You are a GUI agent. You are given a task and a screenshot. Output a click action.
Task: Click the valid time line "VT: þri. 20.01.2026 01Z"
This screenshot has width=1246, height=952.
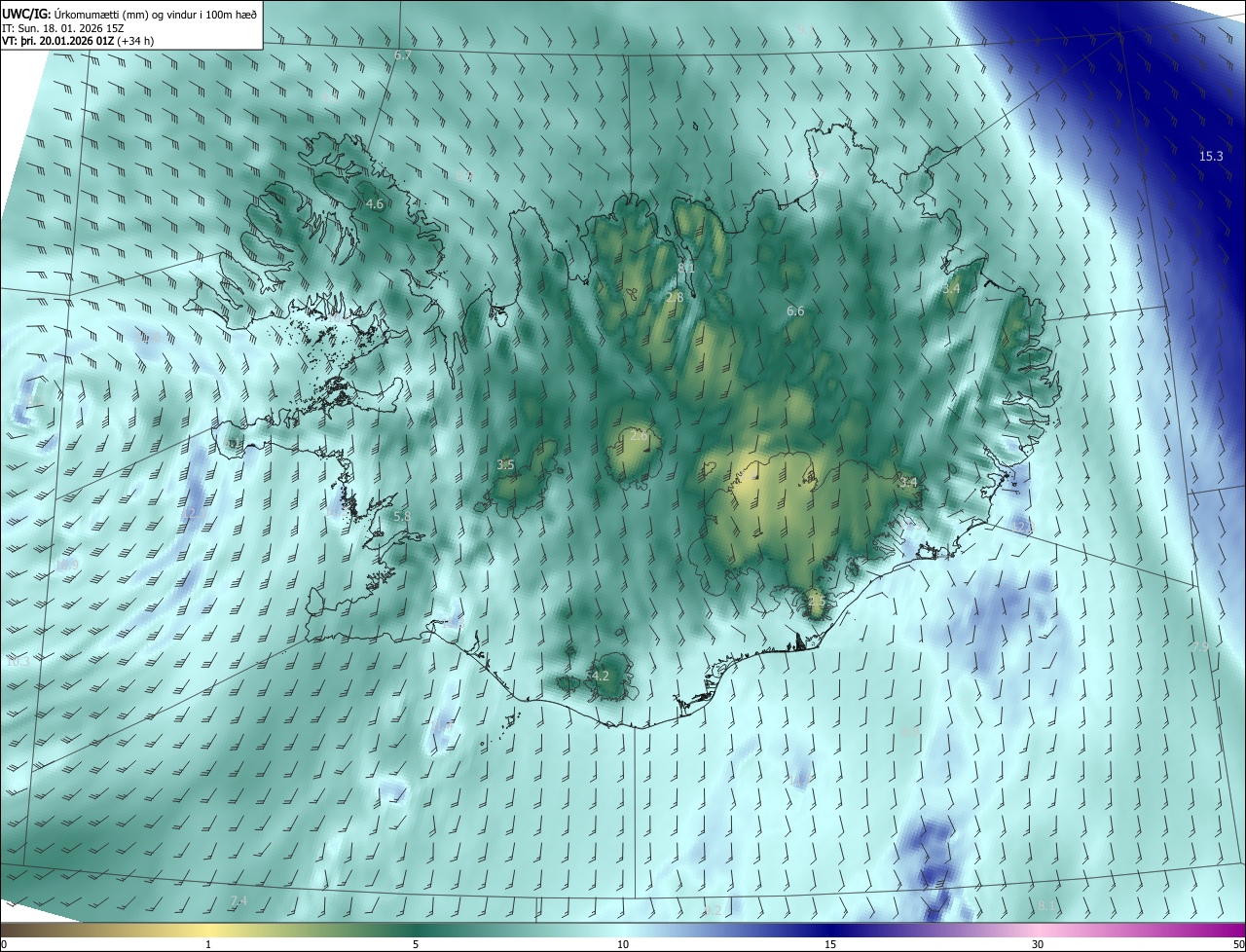57,41
